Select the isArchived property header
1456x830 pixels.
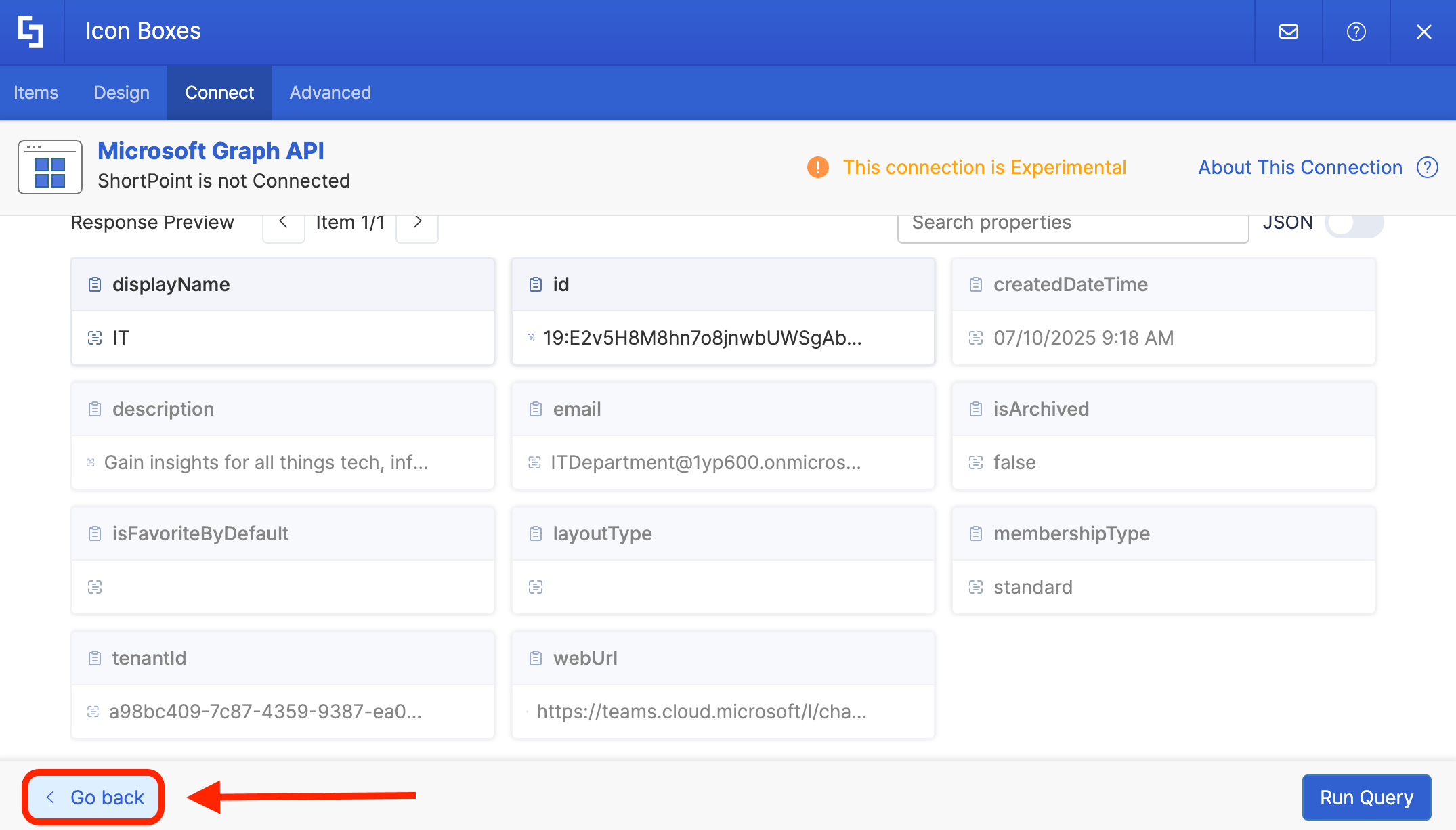1163,409
